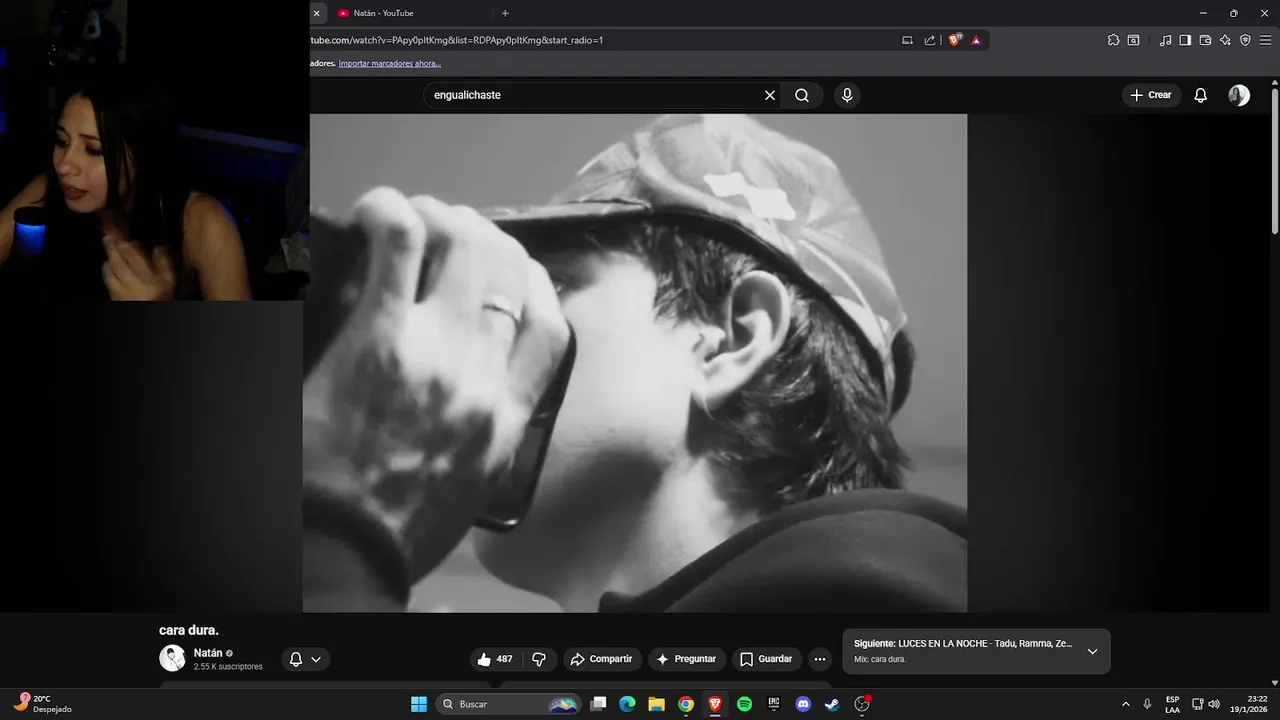Open volume control in system tray

(1214, 704)
